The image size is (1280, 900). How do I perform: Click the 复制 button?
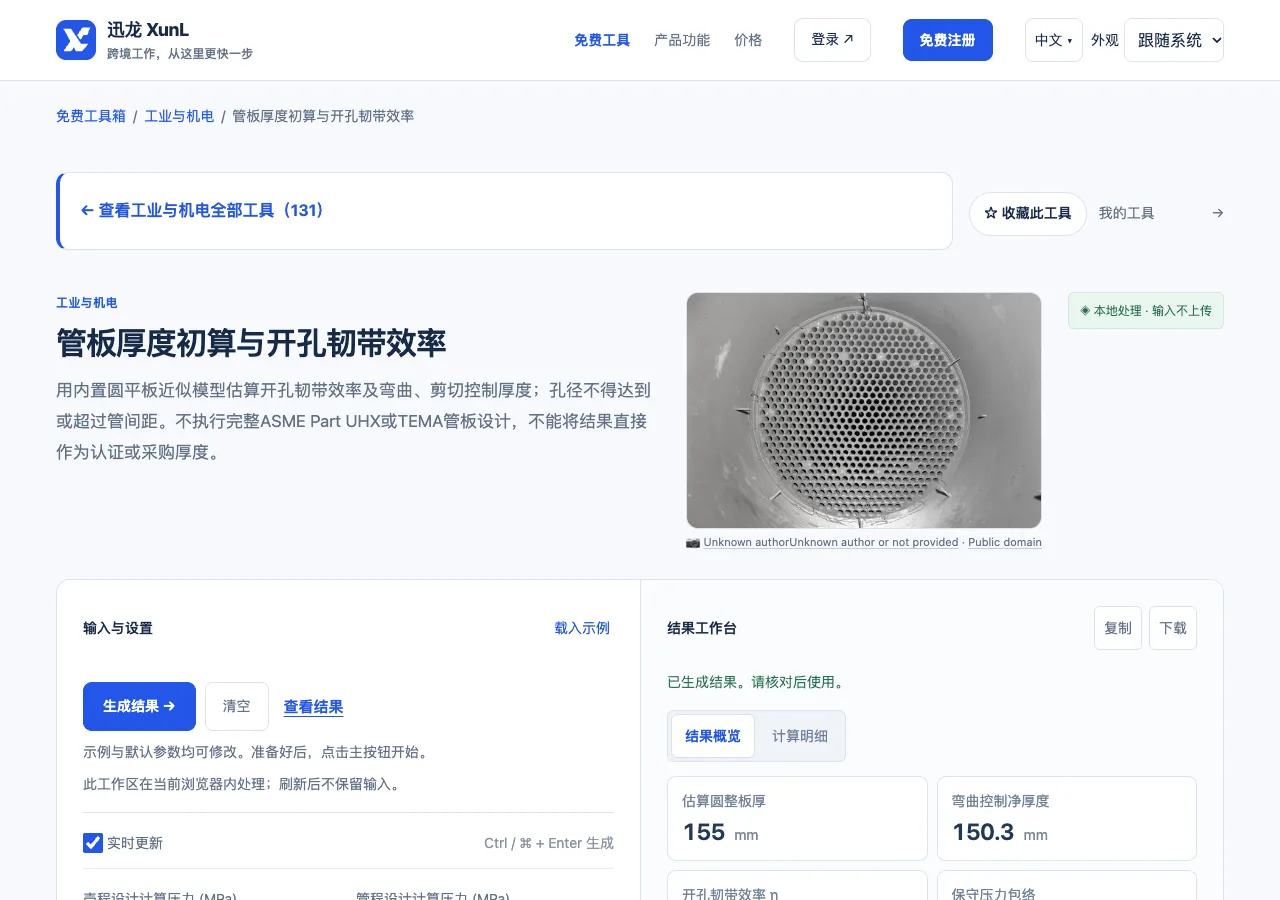(x=1118, y=628)
